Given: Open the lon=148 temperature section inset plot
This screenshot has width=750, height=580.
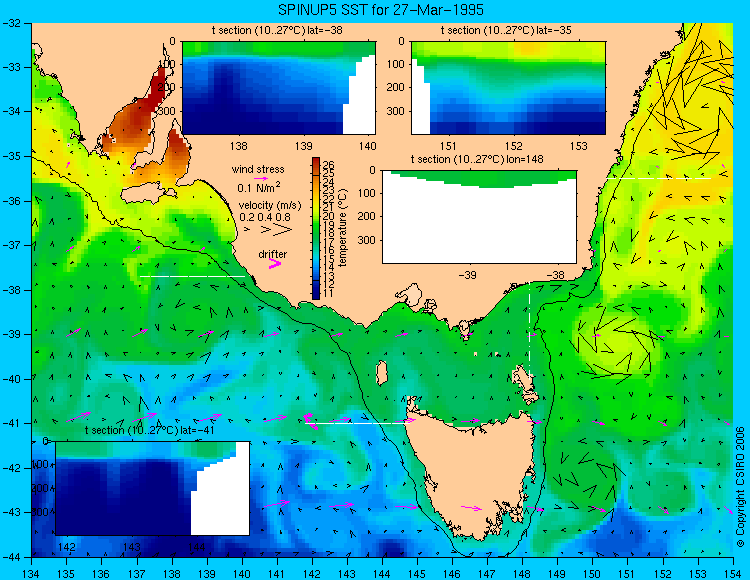Looking at the screenshot, I should [x=479, y=217].
